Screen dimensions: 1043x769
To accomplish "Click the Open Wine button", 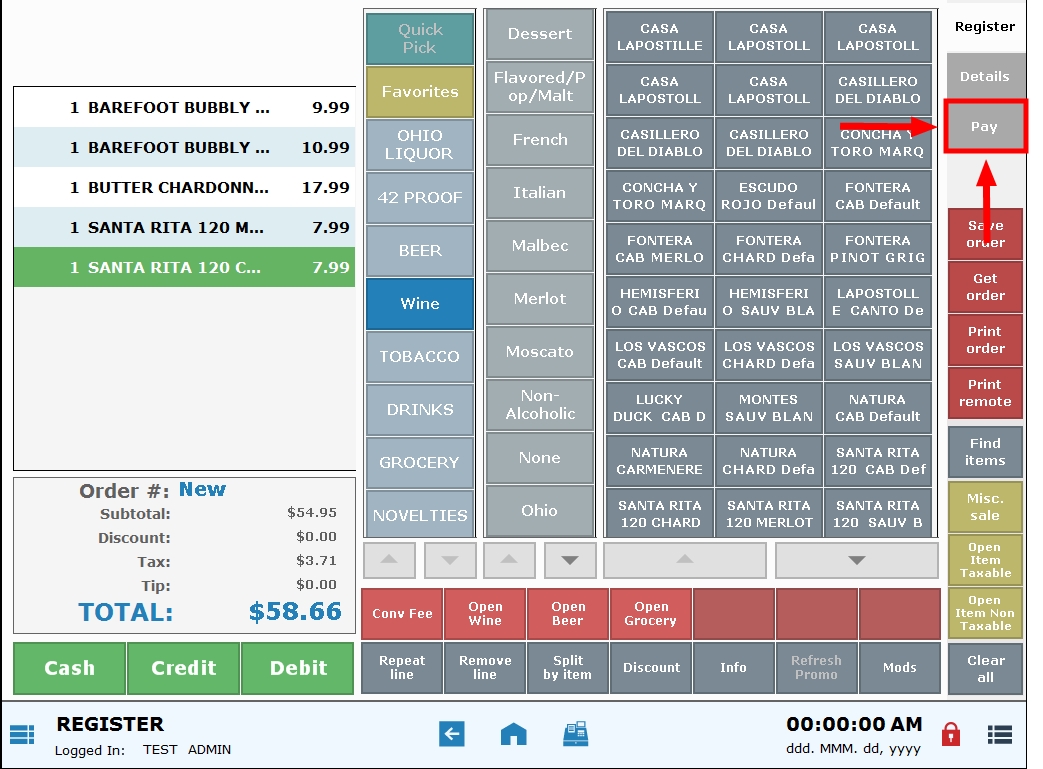I will click(x=485, y=614).
